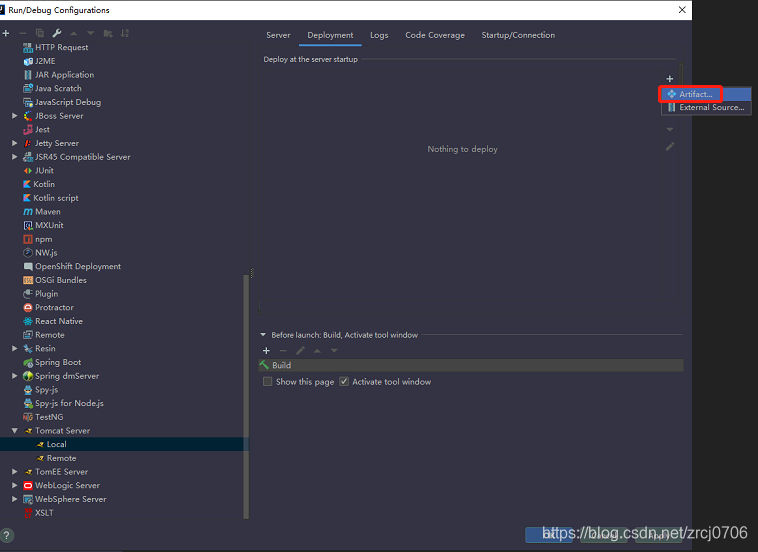Open the Startup/Connection tab

518,35
